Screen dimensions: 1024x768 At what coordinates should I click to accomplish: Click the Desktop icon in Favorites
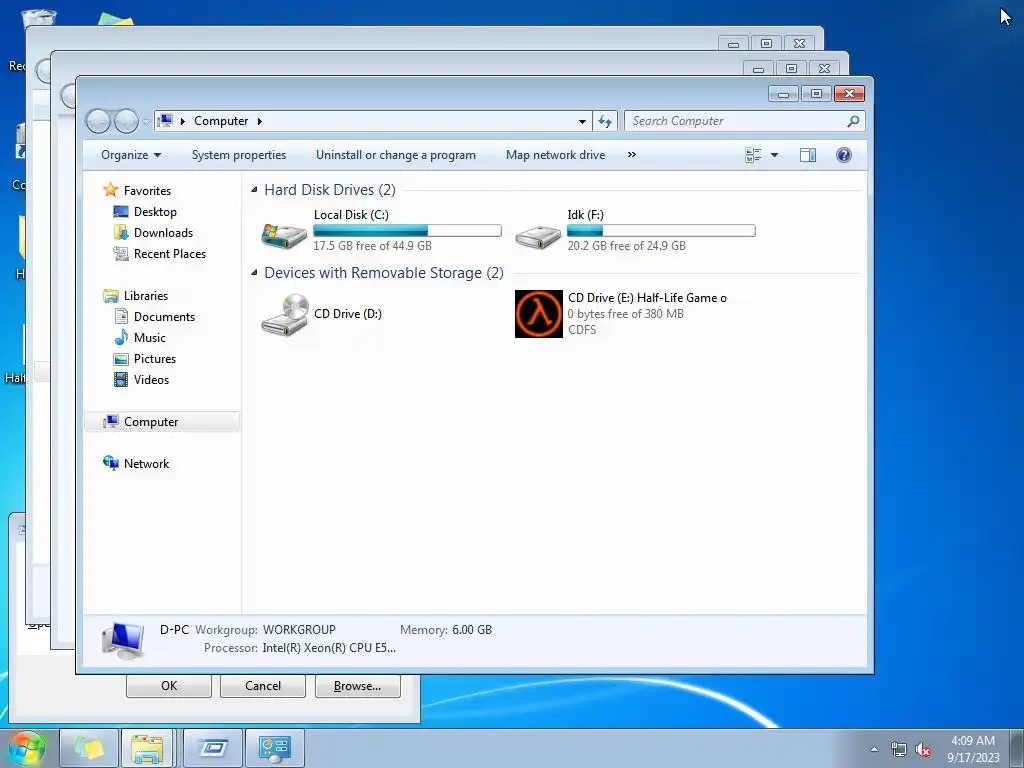[x=121, y=212]
